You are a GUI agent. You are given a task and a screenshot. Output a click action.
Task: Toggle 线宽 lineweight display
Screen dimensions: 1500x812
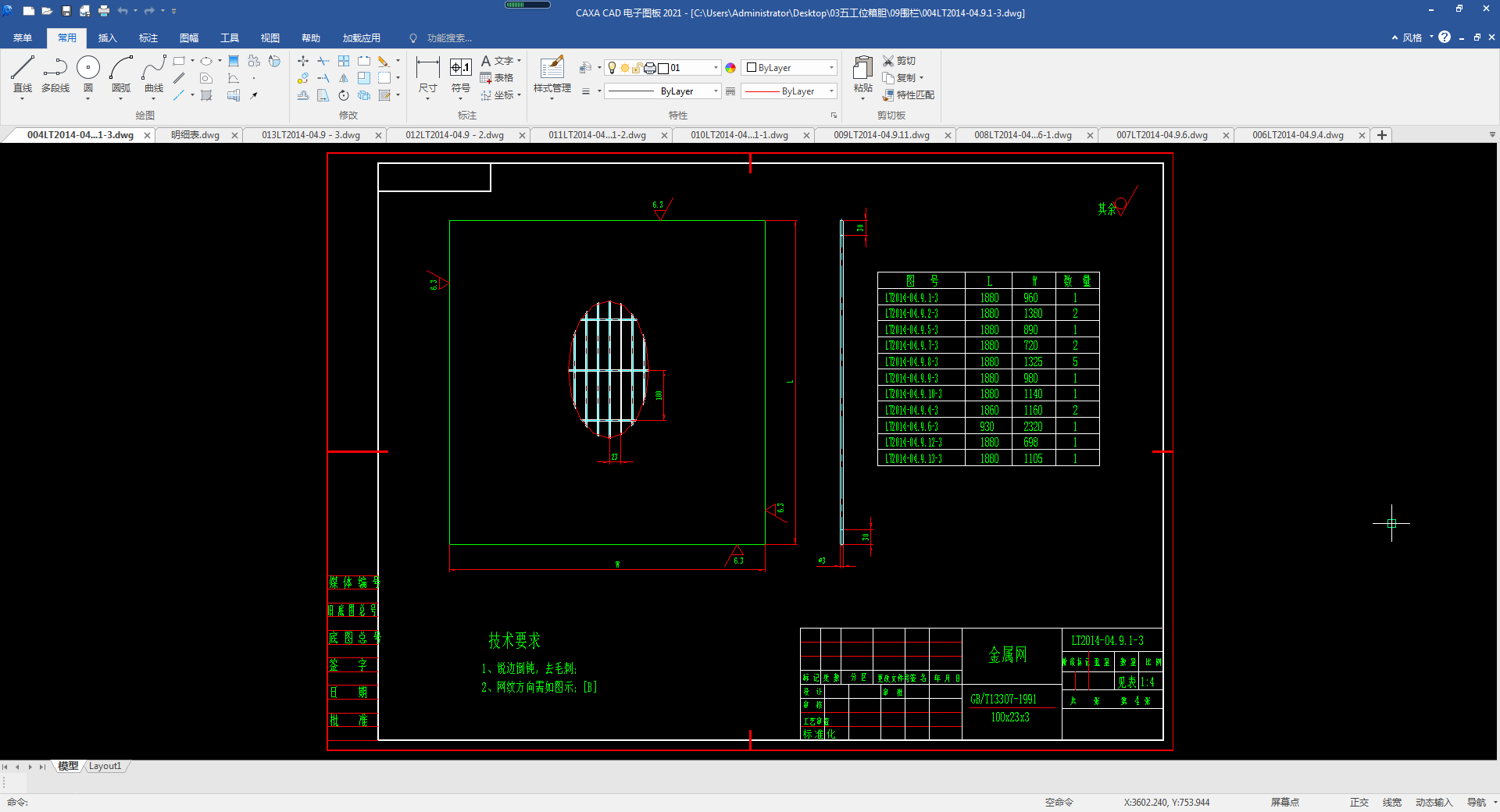[1391, 802]
